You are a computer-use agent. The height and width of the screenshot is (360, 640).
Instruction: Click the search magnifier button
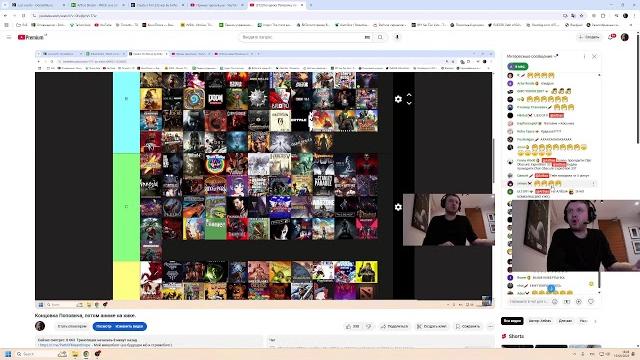pos(380,37)
